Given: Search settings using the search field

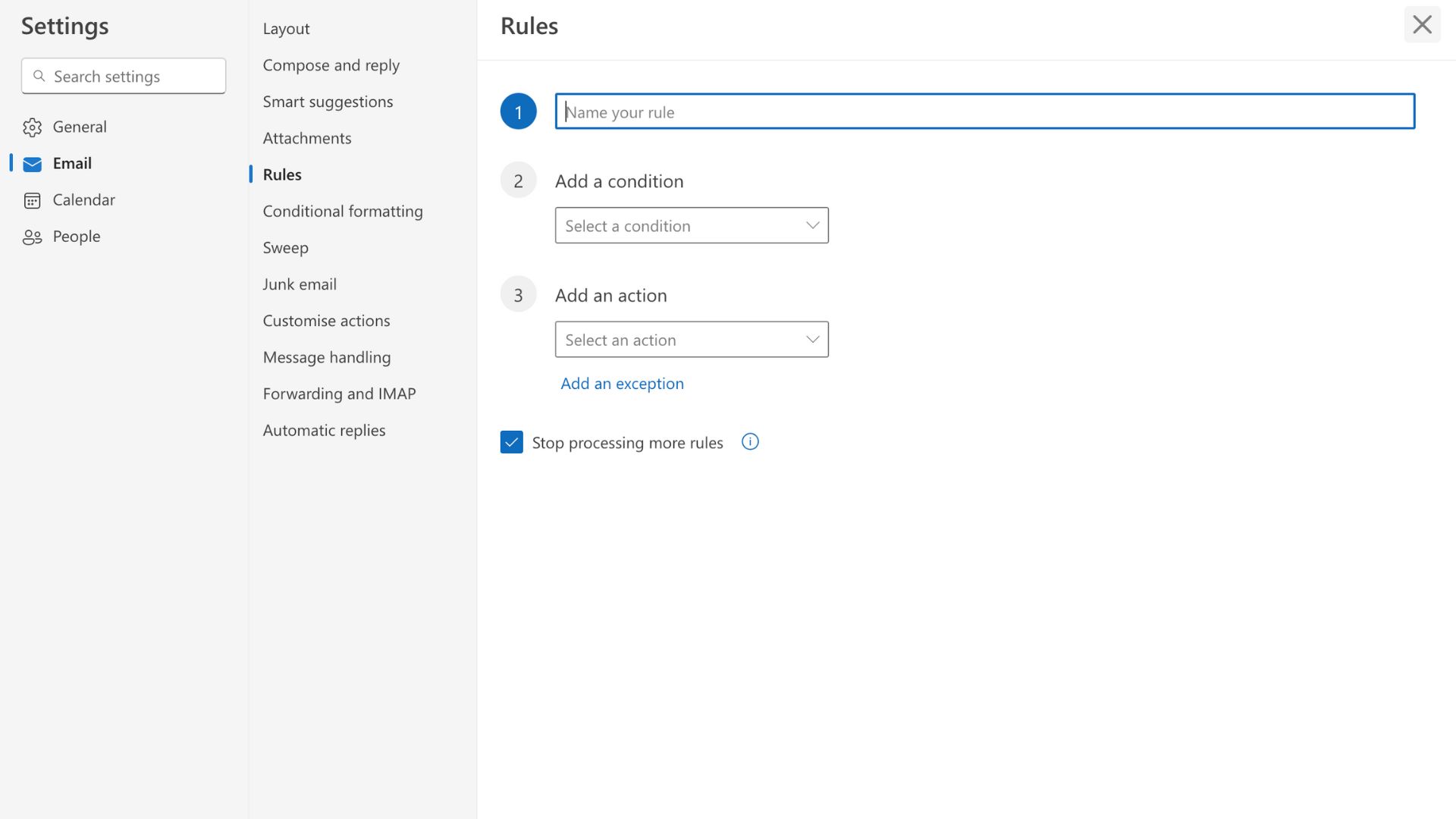Looking at the screenshot, I should tap(123, 75).
